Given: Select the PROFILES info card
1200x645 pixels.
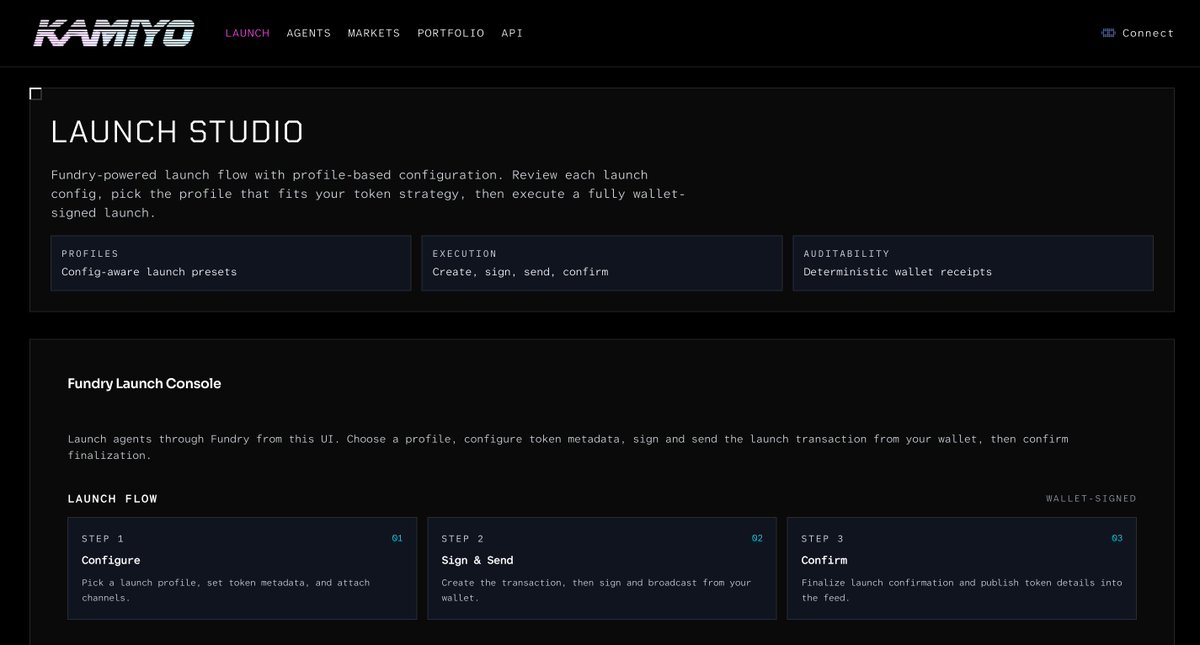Looking at the screenshot, I should pyautogui.click(x=231, y=263).
